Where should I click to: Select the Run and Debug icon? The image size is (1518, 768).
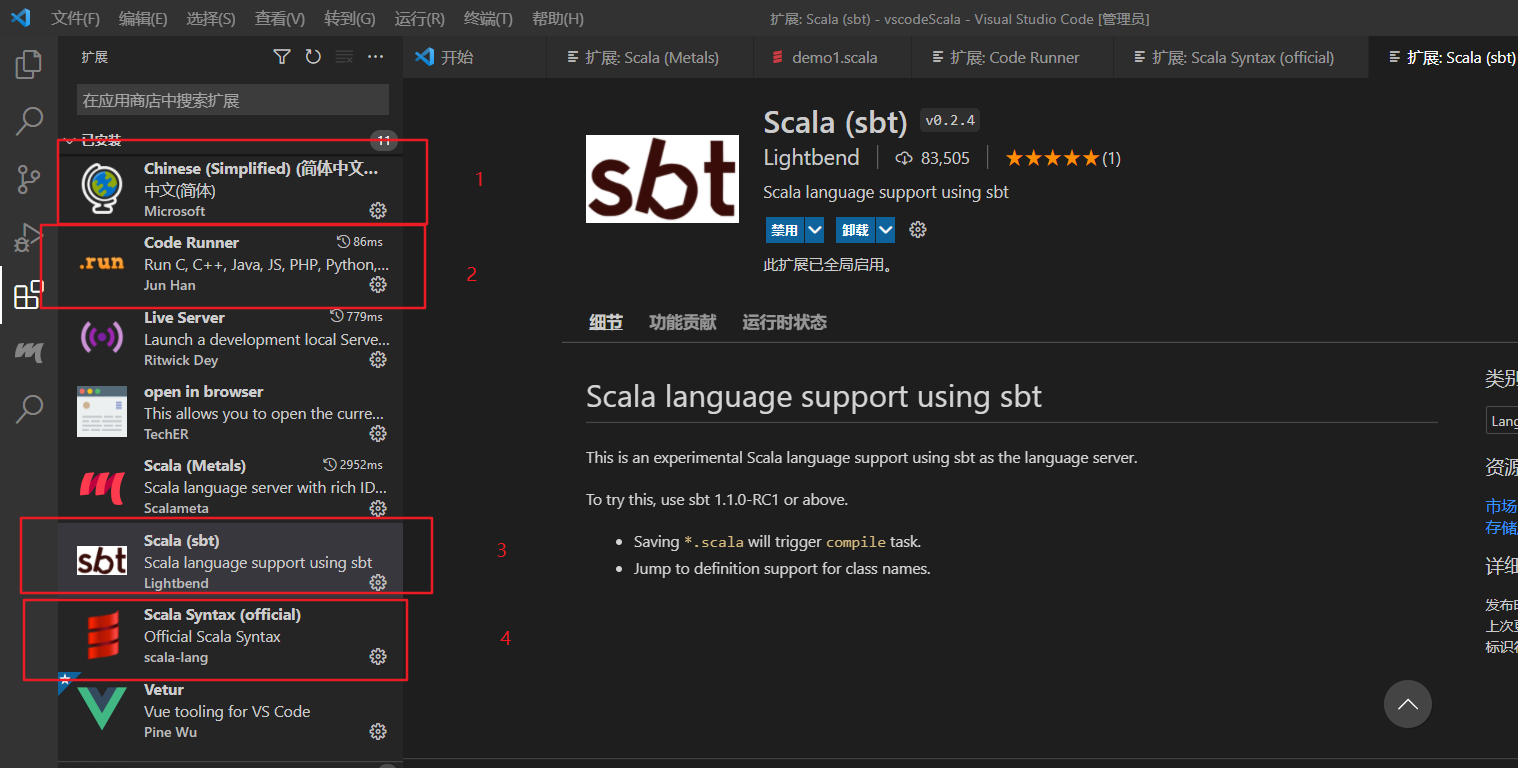pos(27,237)
